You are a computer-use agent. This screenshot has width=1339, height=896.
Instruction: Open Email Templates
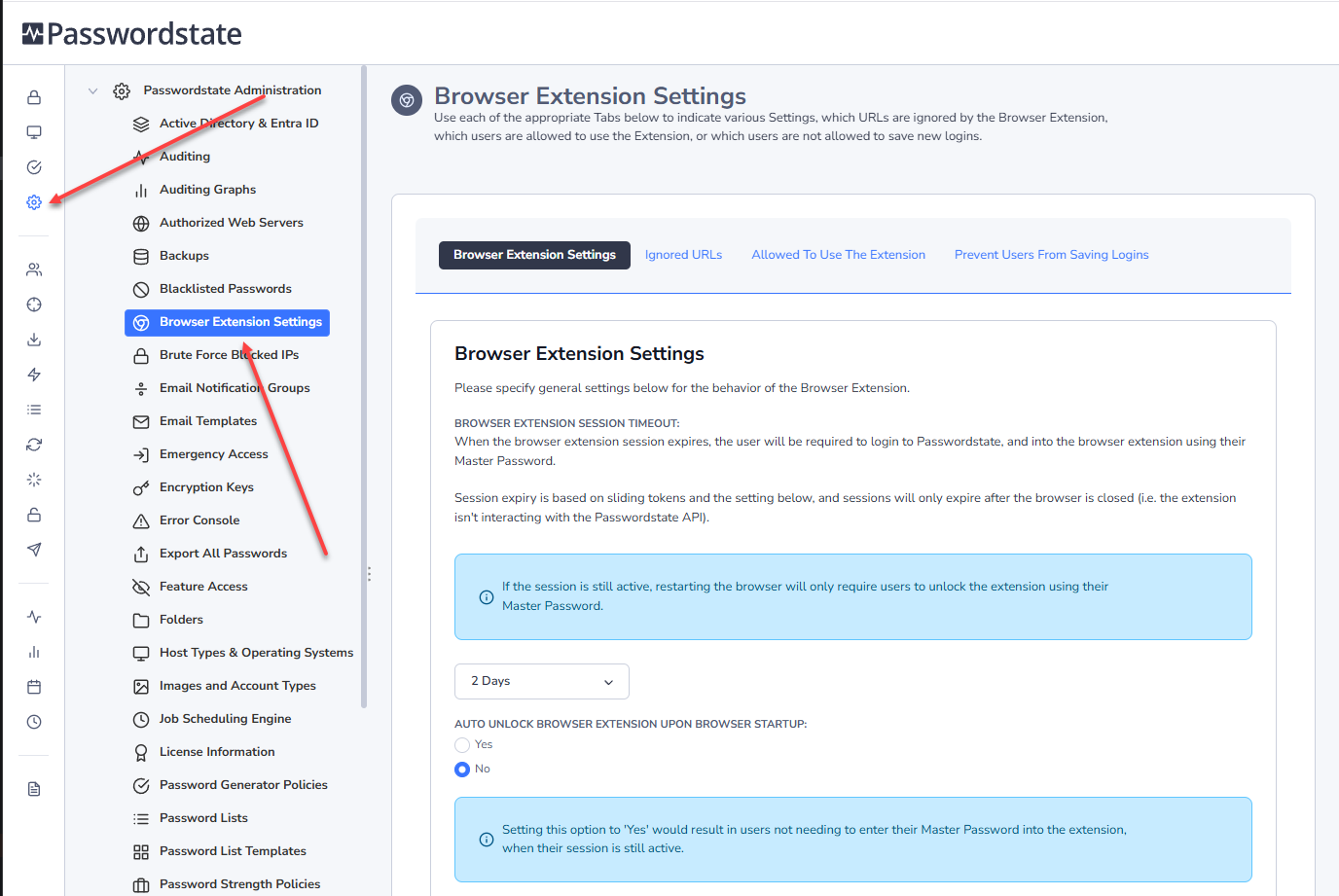click(x=208, y=421)
